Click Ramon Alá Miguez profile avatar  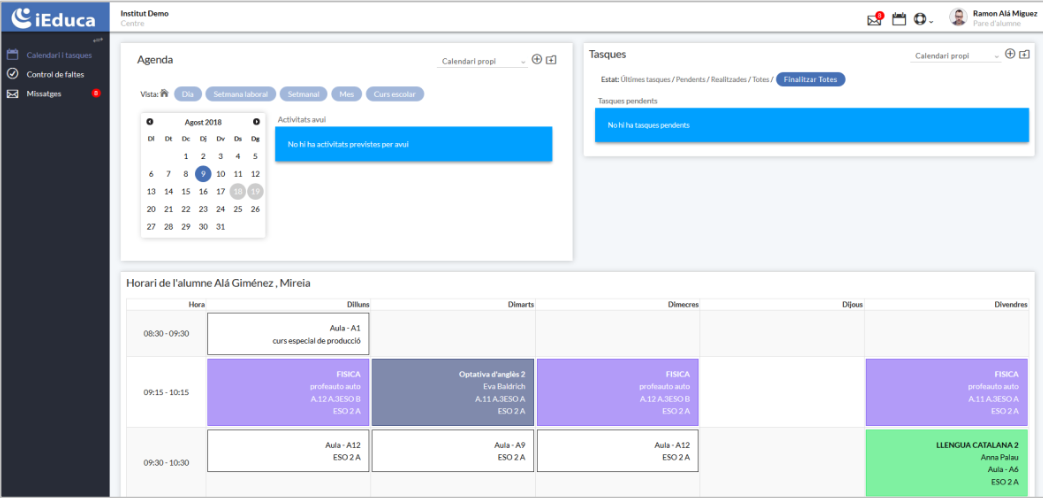click(x=958, y=17)
